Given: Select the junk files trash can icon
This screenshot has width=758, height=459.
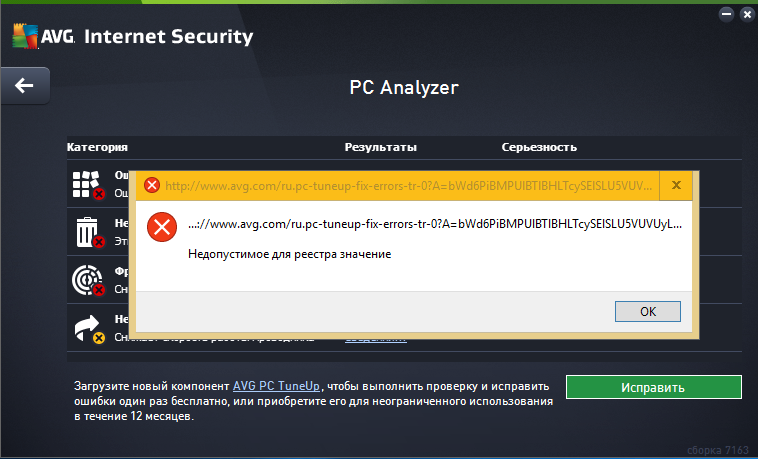Looking at the screenshot, I should [90, 232].
